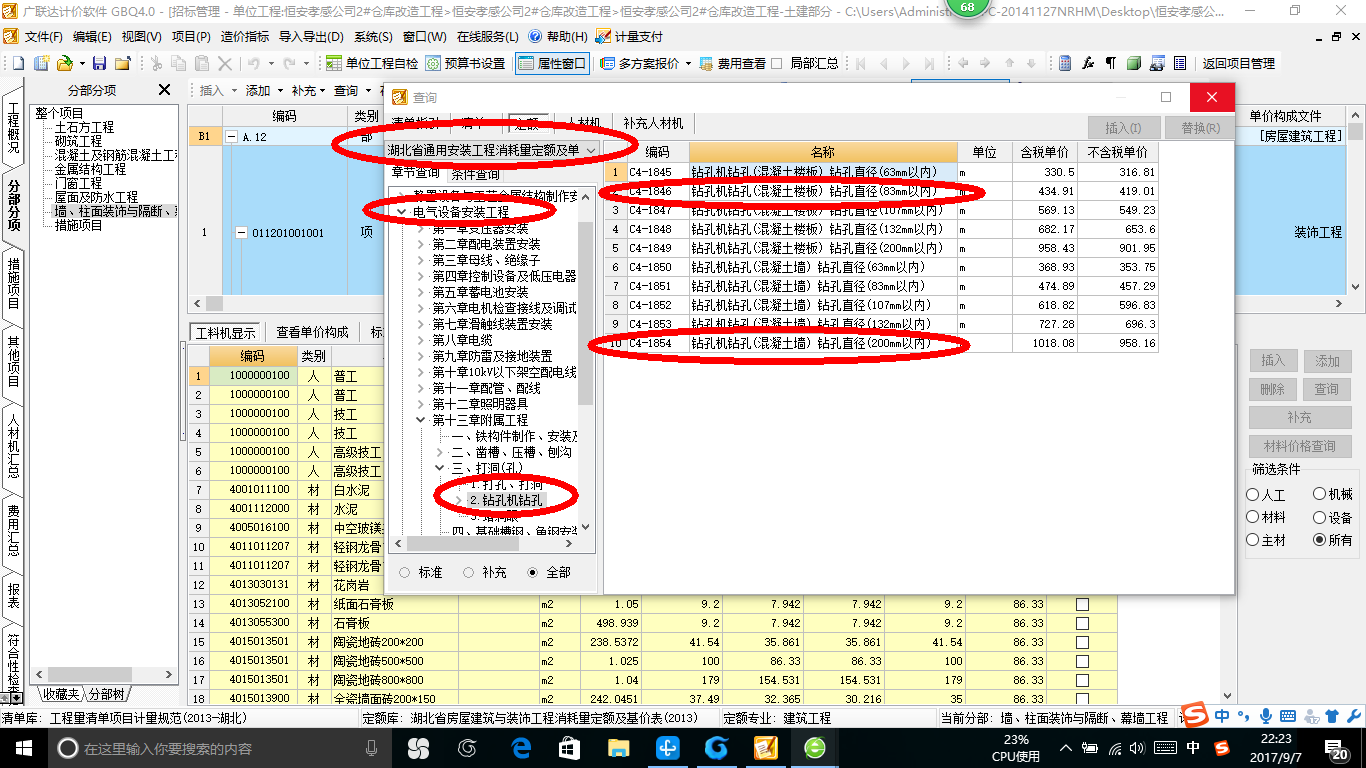Open Windows Start menu

pyautogui.click(x=22, y=747)
